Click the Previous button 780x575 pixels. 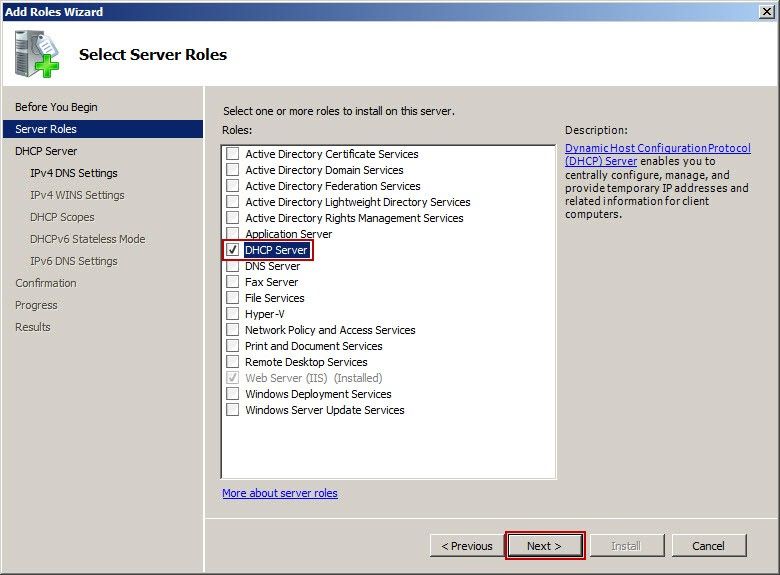click(x=467, y=546)
